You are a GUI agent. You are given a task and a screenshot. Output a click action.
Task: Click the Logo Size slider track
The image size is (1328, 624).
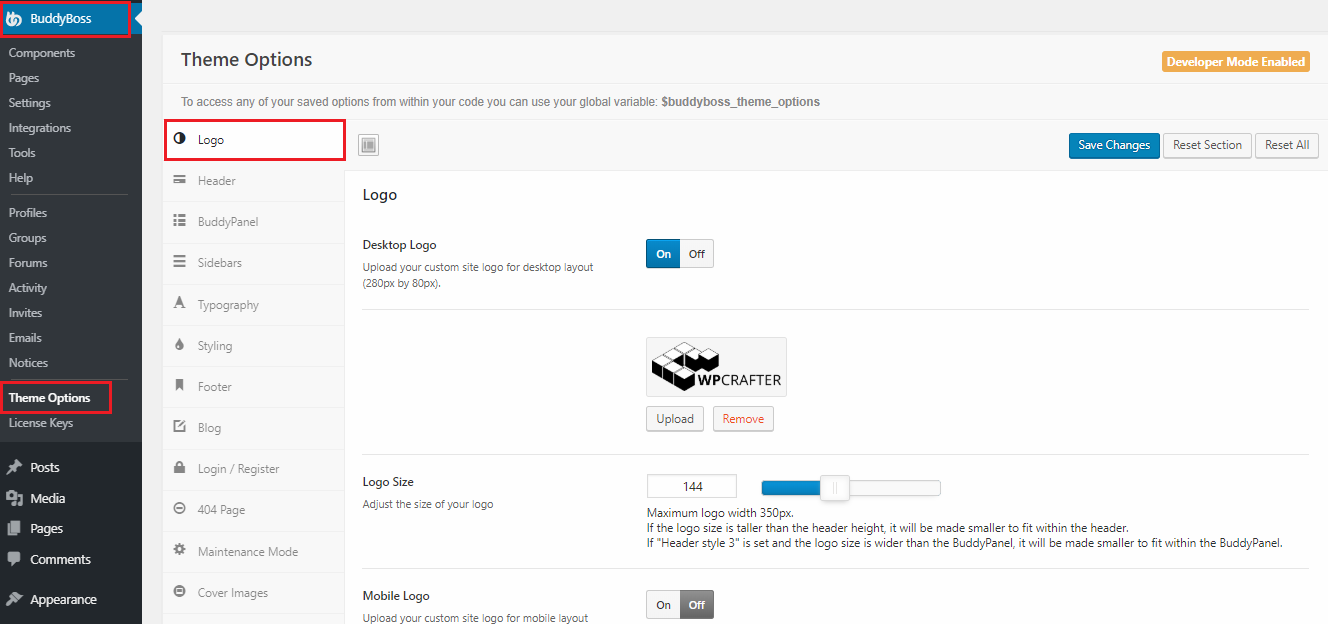point(850,488)
